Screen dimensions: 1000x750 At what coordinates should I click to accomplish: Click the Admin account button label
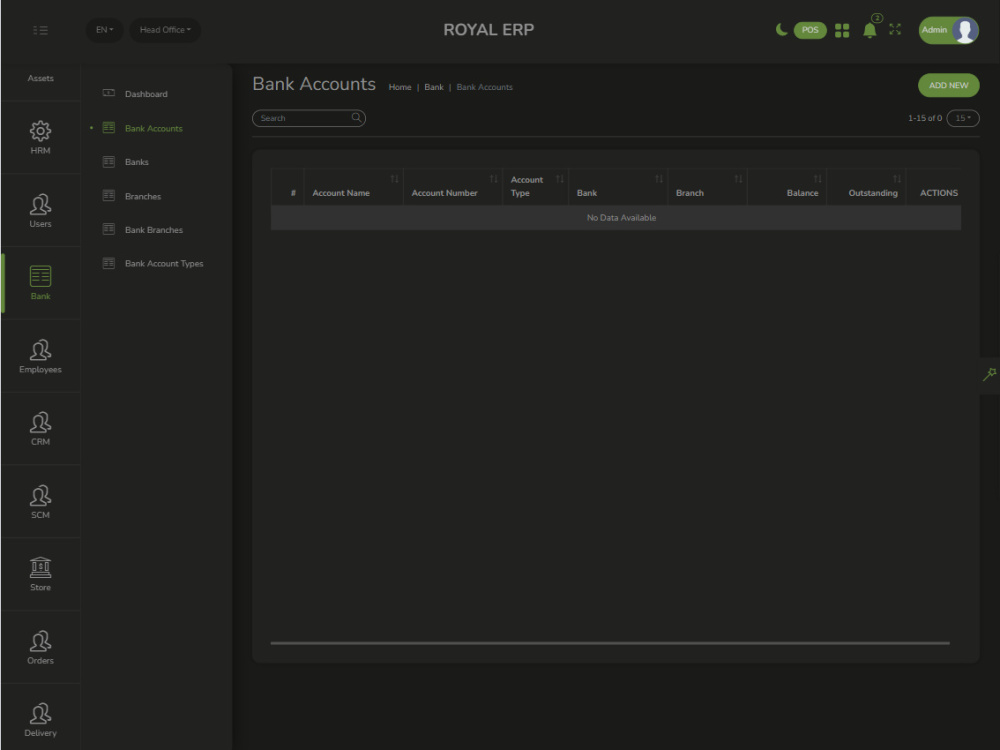(x=934, y=30)
